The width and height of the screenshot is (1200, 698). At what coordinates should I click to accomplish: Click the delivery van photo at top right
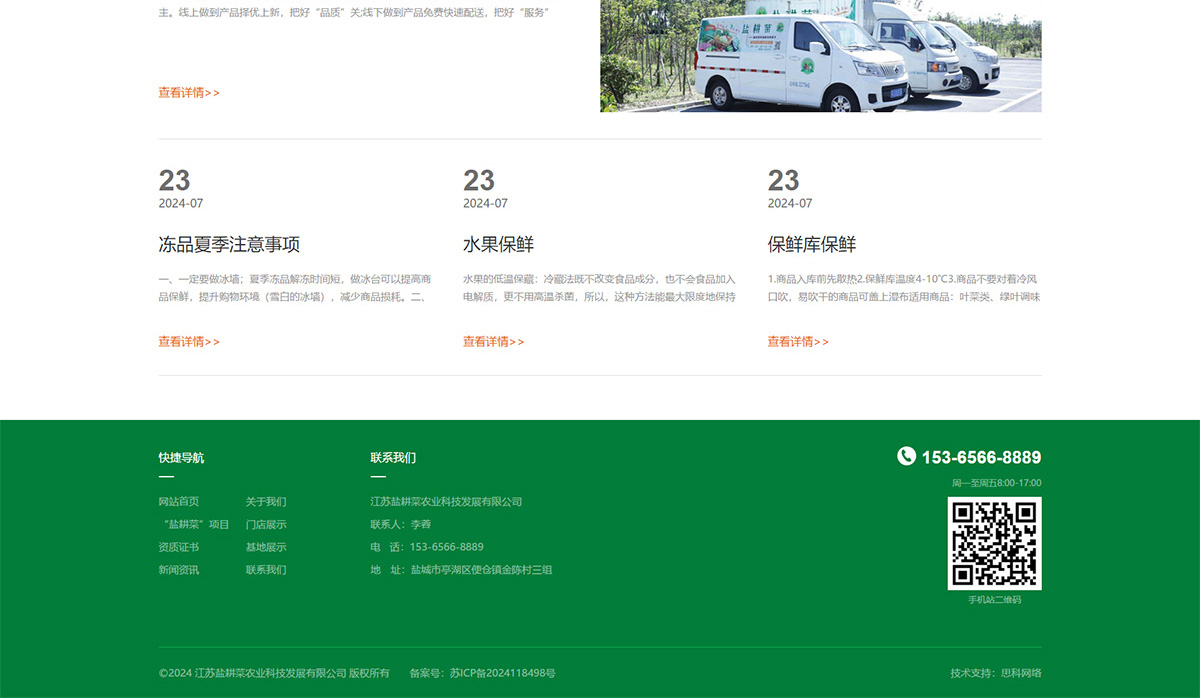tap(820, 55)
